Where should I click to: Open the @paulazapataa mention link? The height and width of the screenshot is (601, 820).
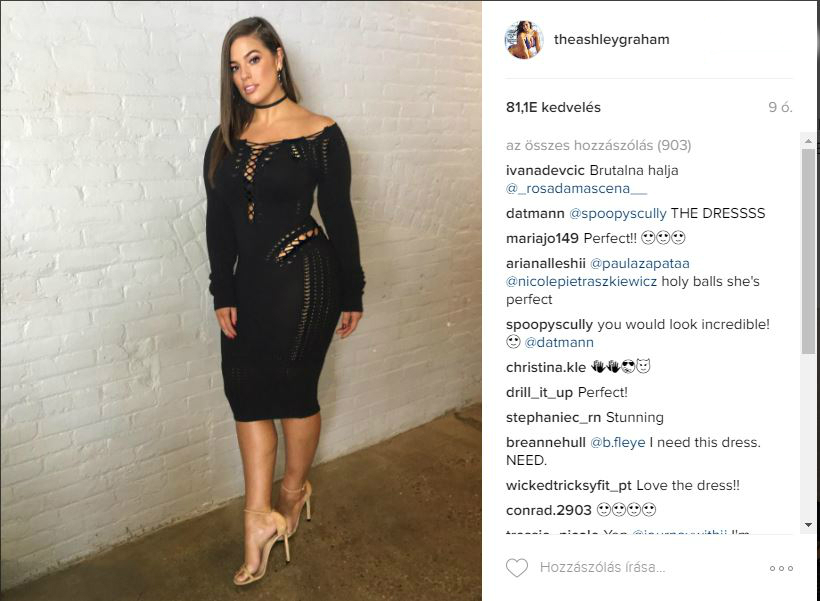click(x=640, y=264)
